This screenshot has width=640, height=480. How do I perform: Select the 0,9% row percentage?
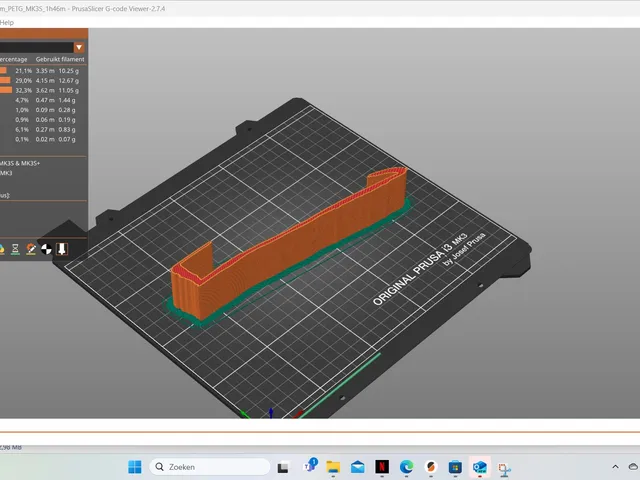coord(22,120)
